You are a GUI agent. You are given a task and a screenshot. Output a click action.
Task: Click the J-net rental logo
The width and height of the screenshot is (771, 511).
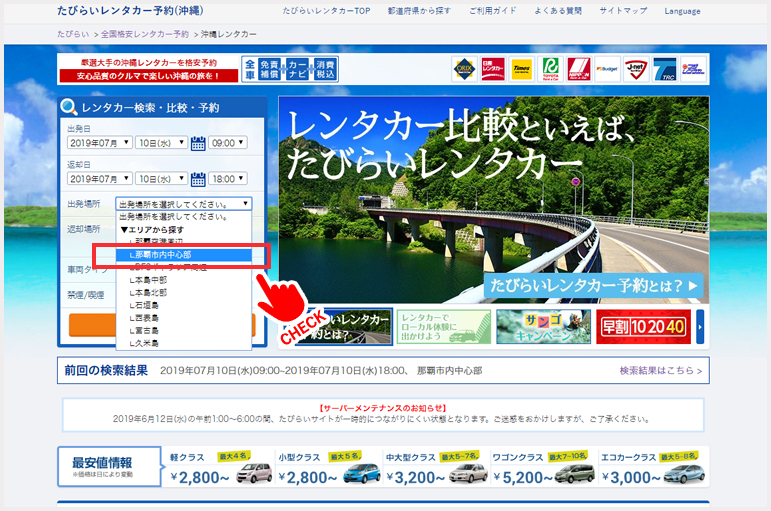pos(636,68)
